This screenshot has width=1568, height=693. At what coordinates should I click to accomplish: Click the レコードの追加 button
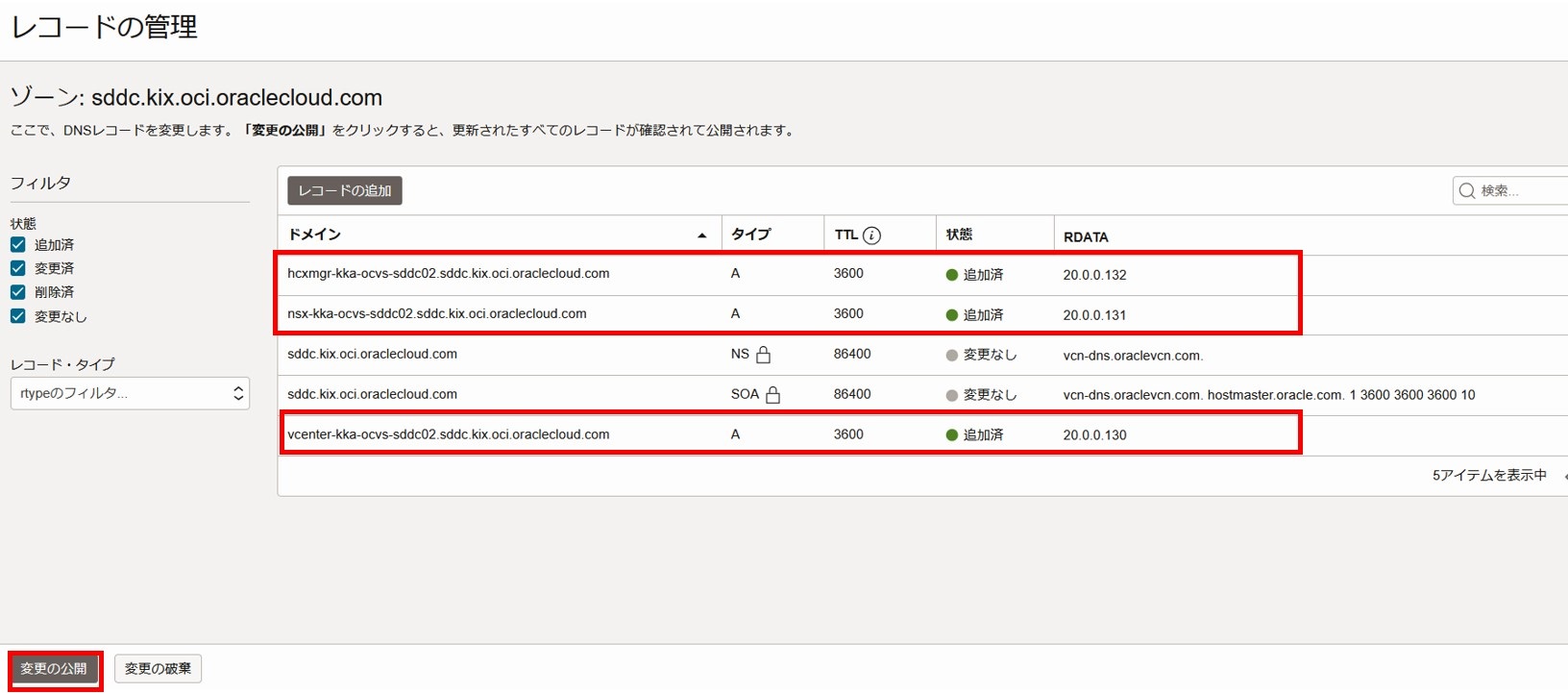[x=345, y=191]
